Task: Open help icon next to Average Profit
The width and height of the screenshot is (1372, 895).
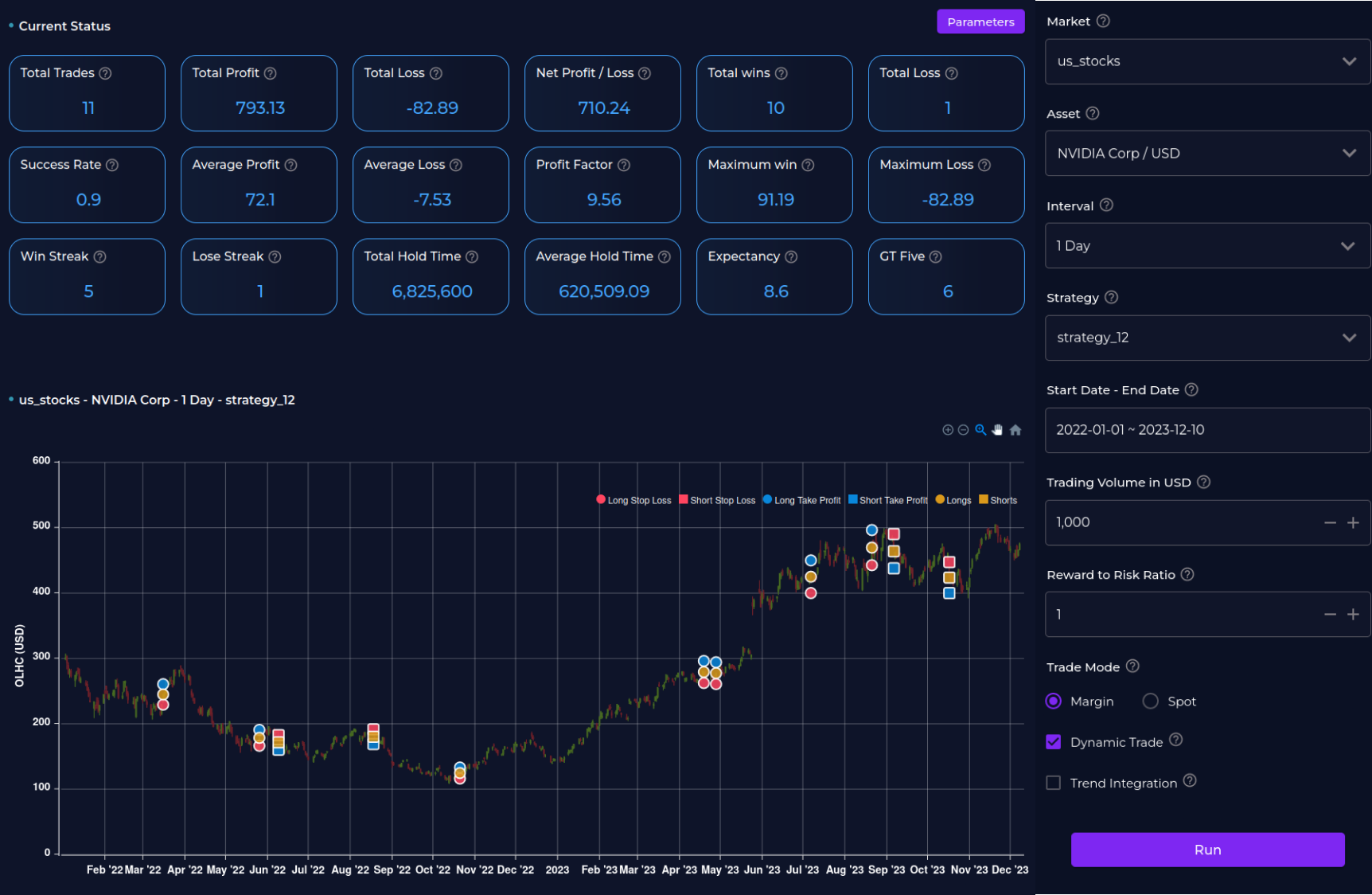Action: tap(291, 165)
